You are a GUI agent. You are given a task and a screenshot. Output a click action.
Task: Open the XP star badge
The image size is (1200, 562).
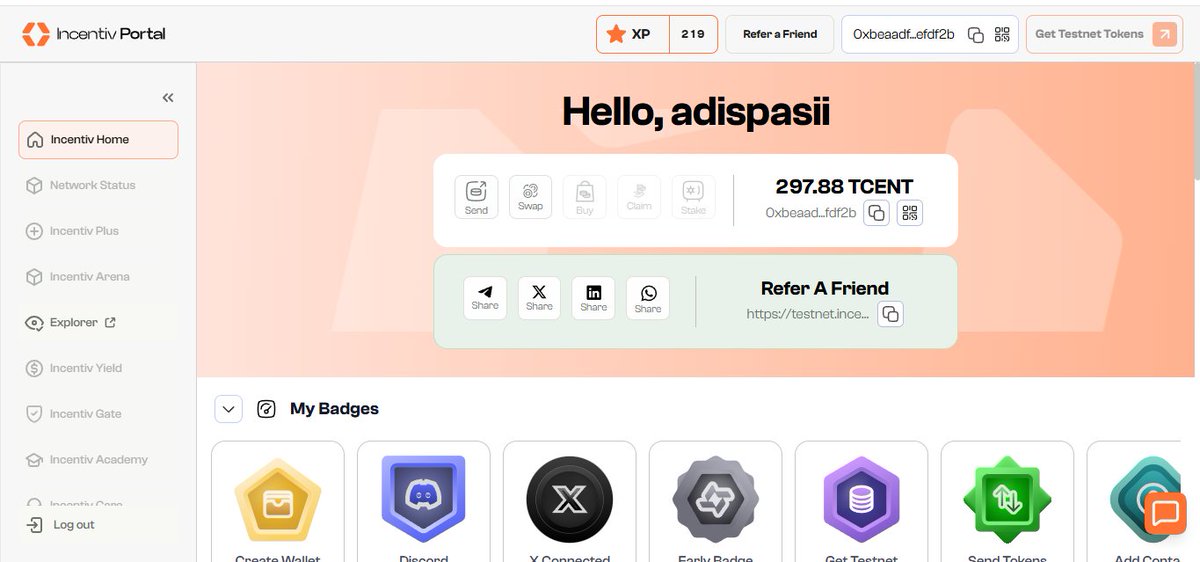click(632, 34)
